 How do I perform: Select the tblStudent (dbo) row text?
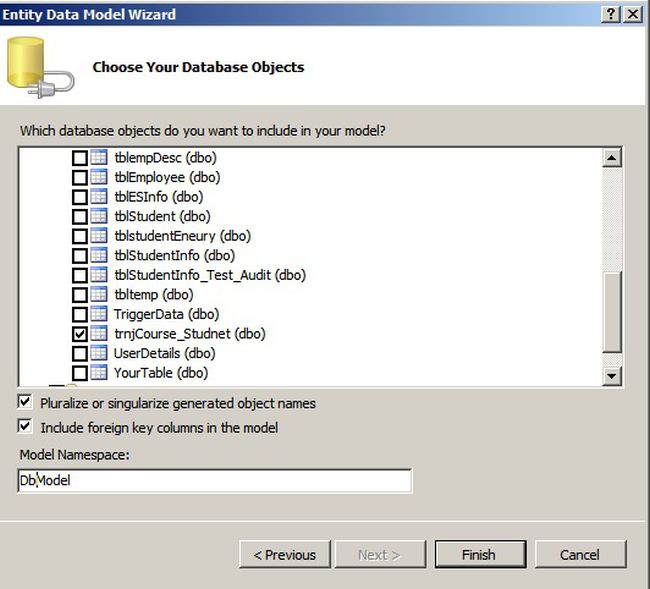coord(162,216)
